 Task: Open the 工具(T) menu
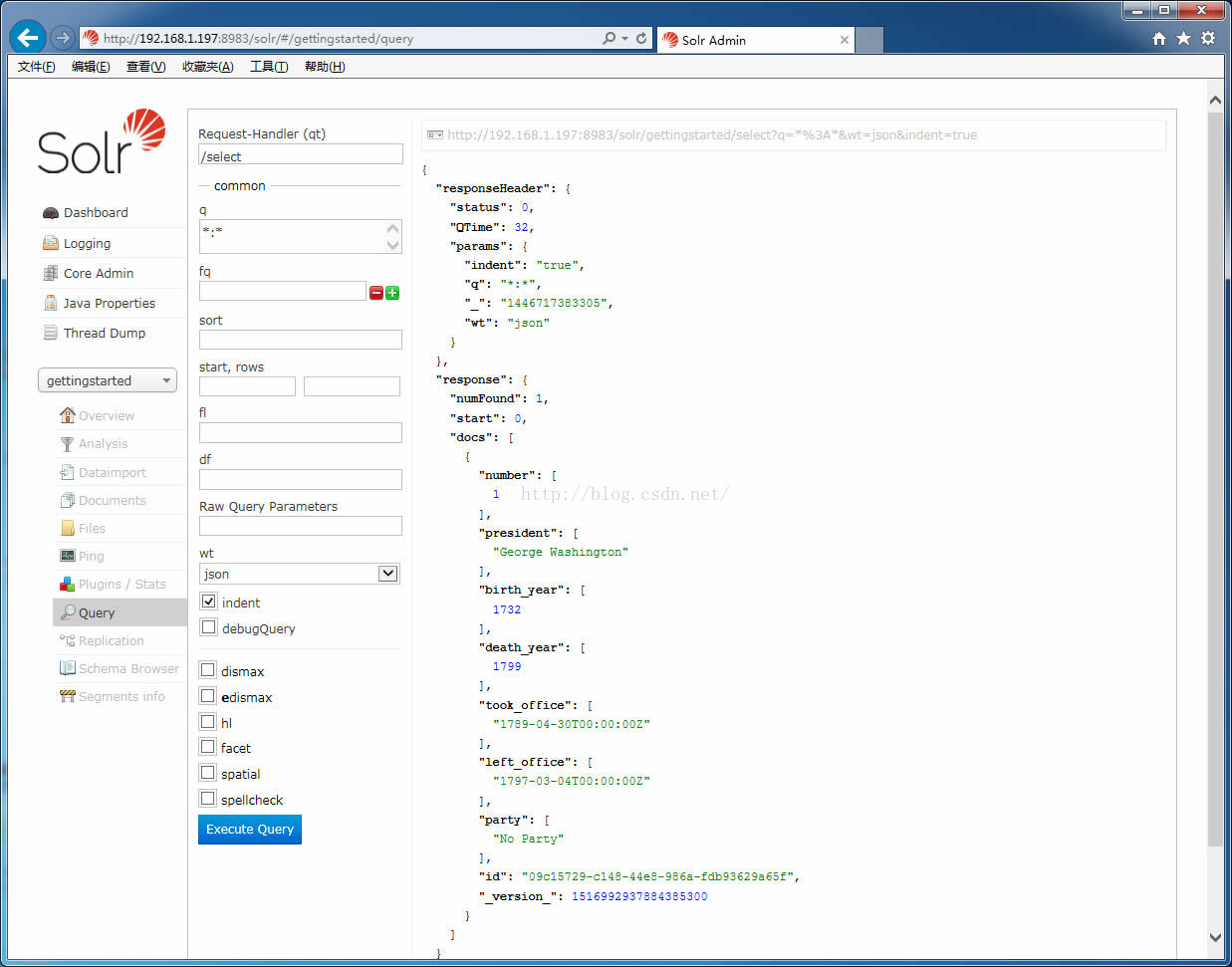[x=269, y=67]
